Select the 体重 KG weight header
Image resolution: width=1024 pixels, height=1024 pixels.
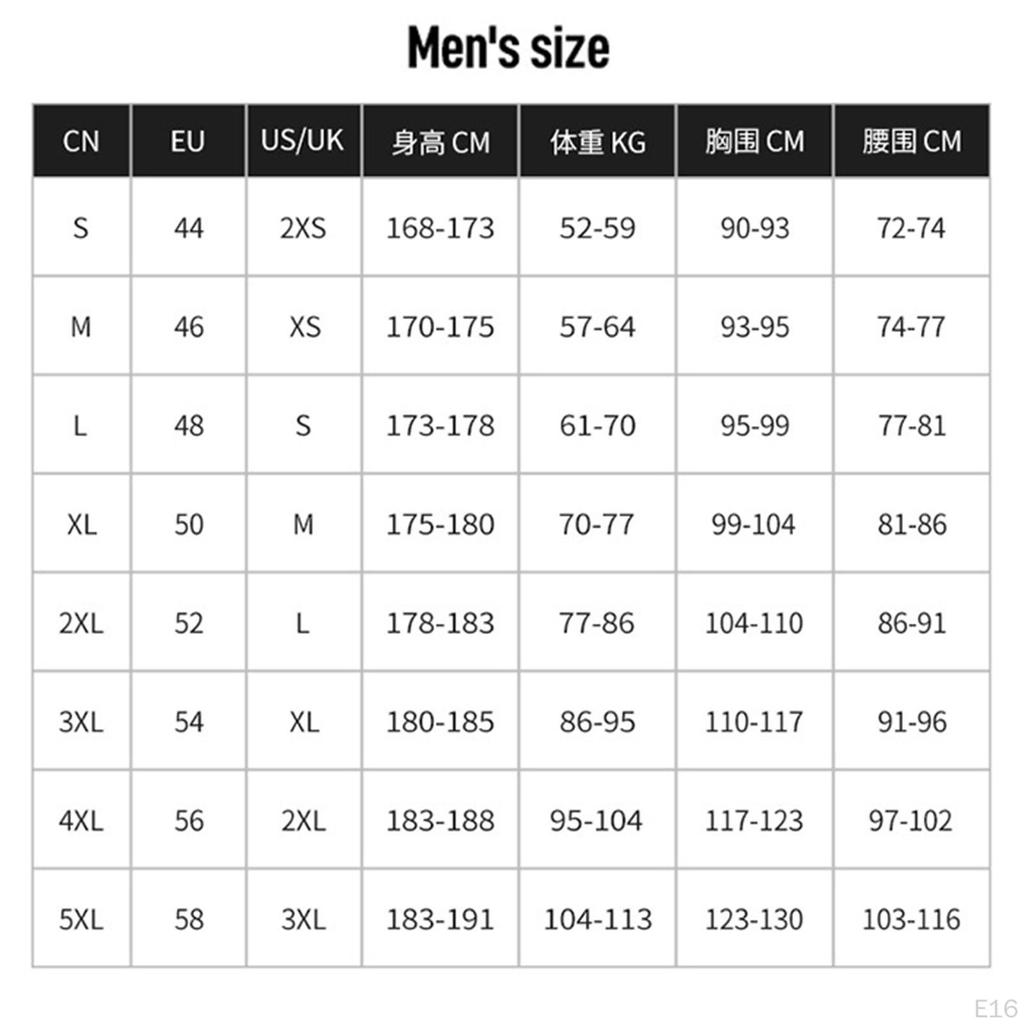[597, 142]
